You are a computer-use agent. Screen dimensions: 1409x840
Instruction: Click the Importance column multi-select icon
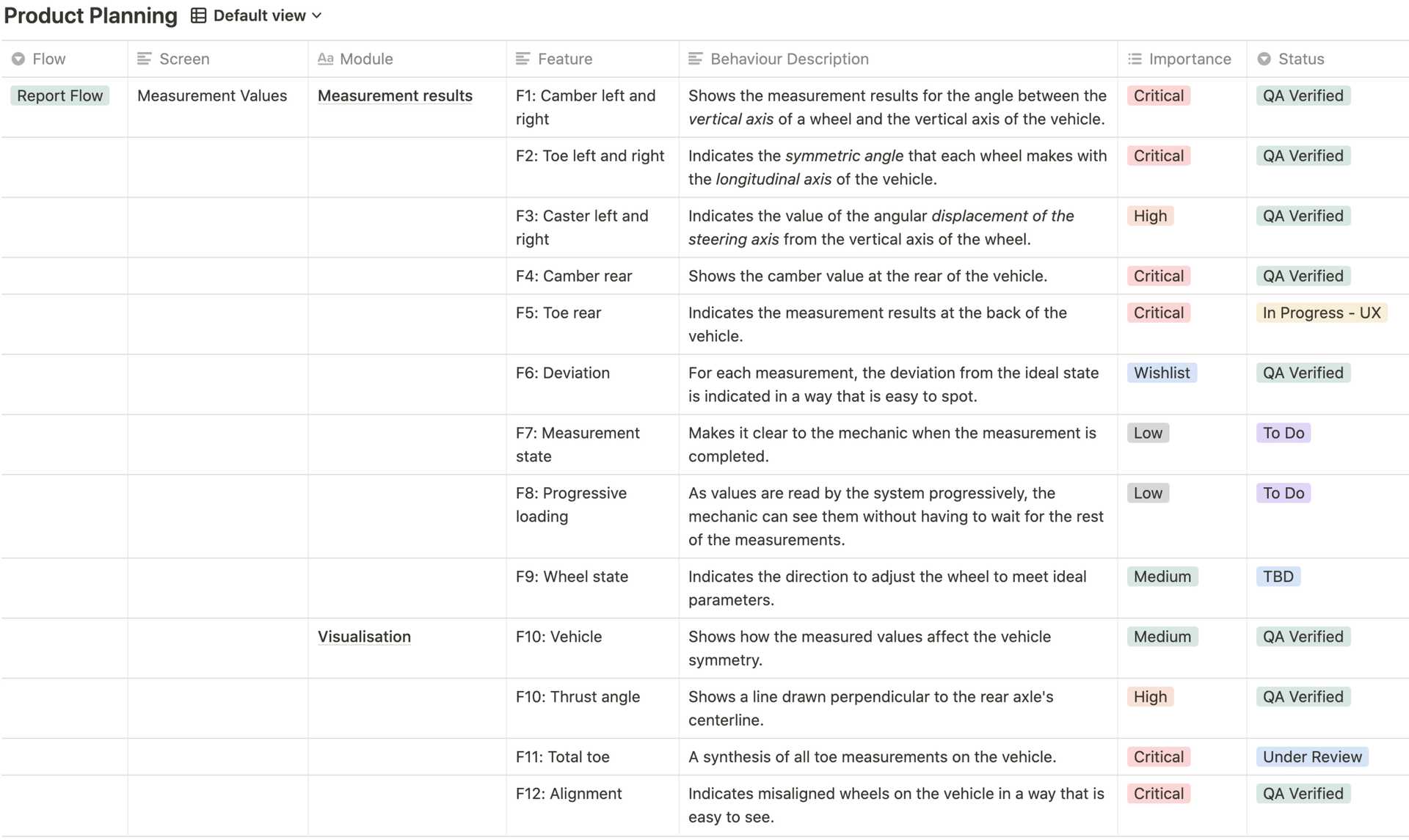pyautogui.click(x=1135, y=59)
